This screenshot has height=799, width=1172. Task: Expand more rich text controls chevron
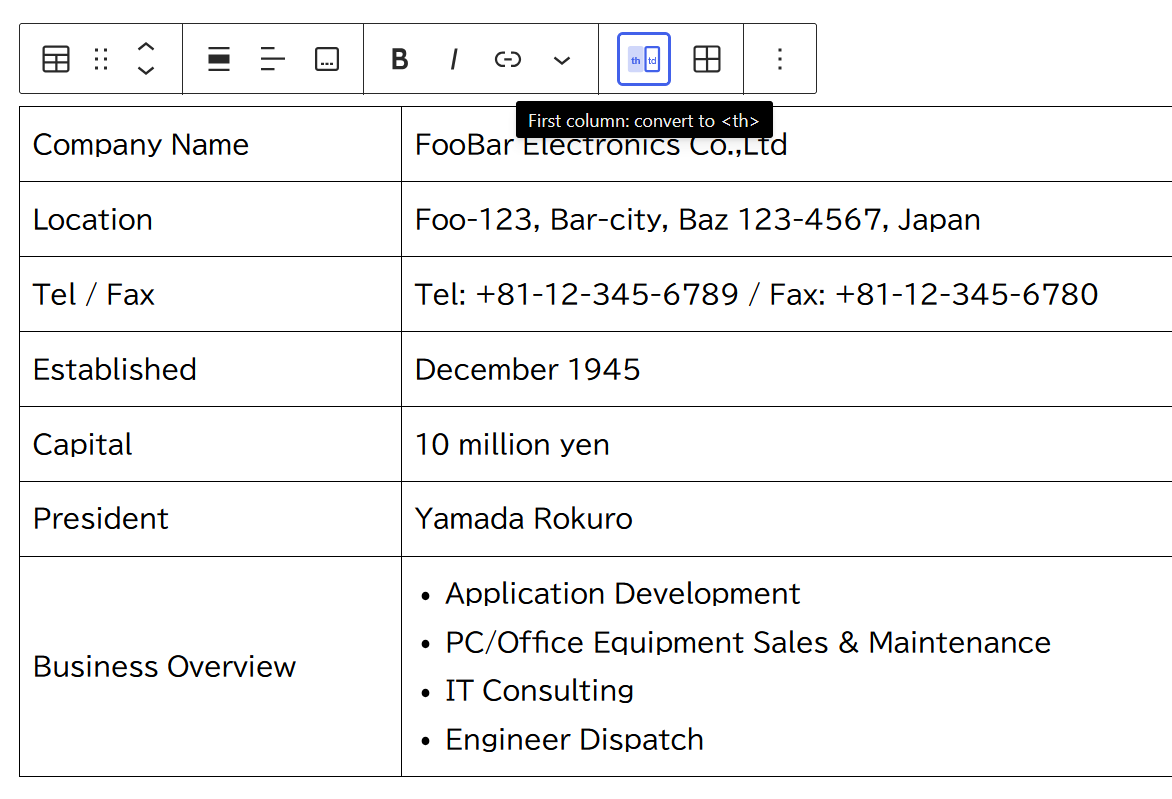562,60
